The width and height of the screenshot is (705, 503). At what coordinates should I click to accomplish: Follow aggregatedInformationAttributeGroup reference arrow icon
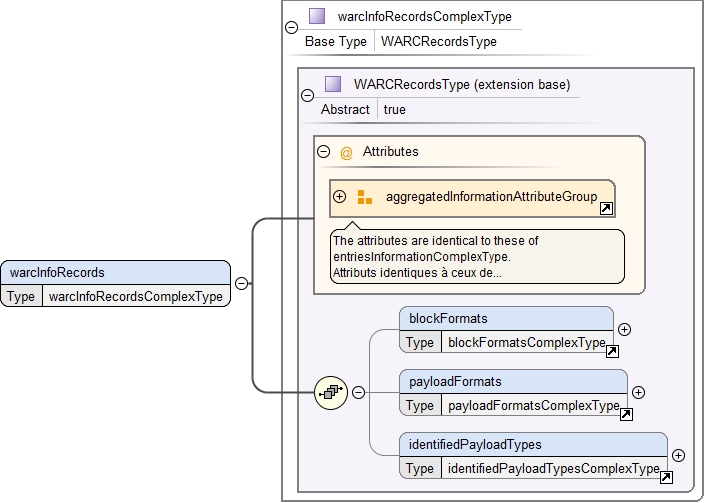point(607,209)
